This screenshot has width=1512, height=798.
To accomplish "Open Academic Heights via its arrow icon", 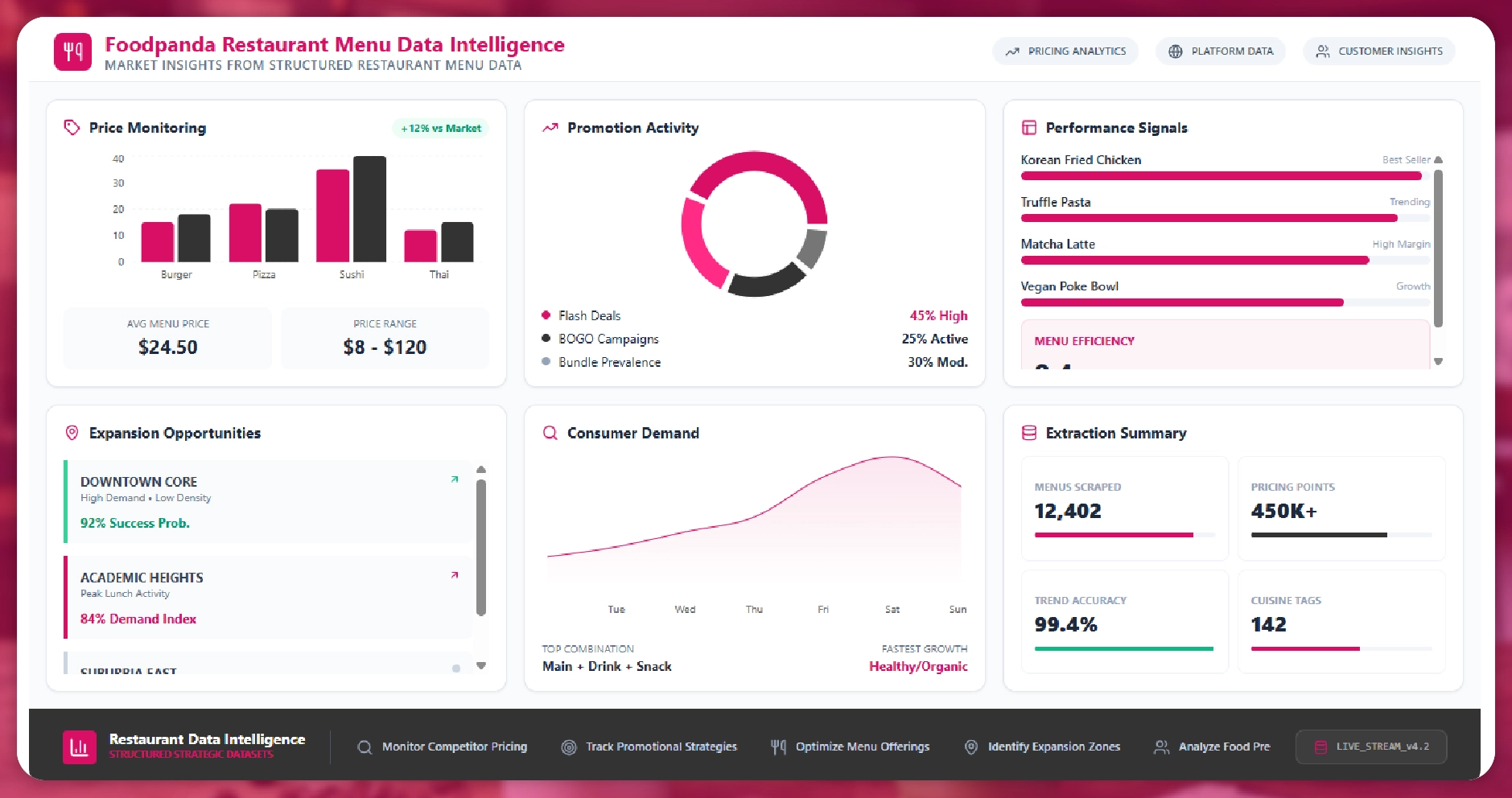I will point(455,575).
